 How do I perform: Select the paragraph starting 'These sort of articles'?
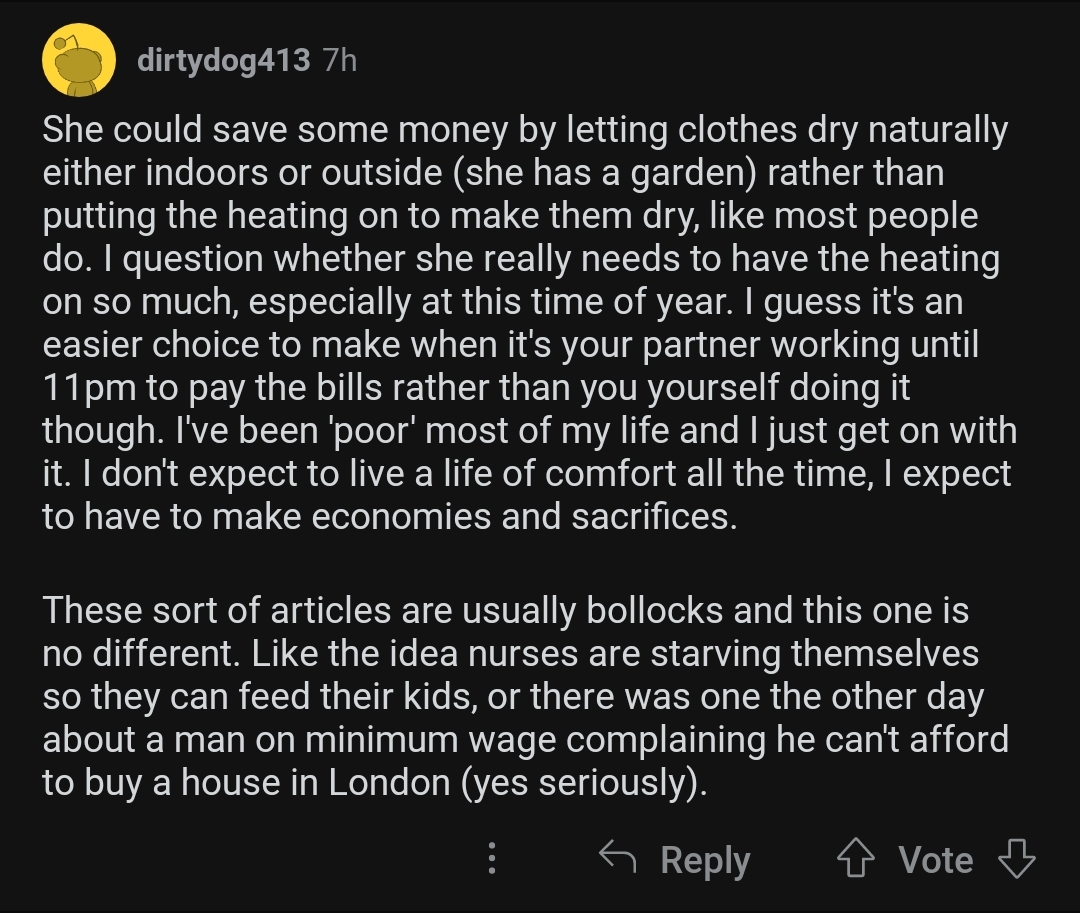tap(525, 696)
